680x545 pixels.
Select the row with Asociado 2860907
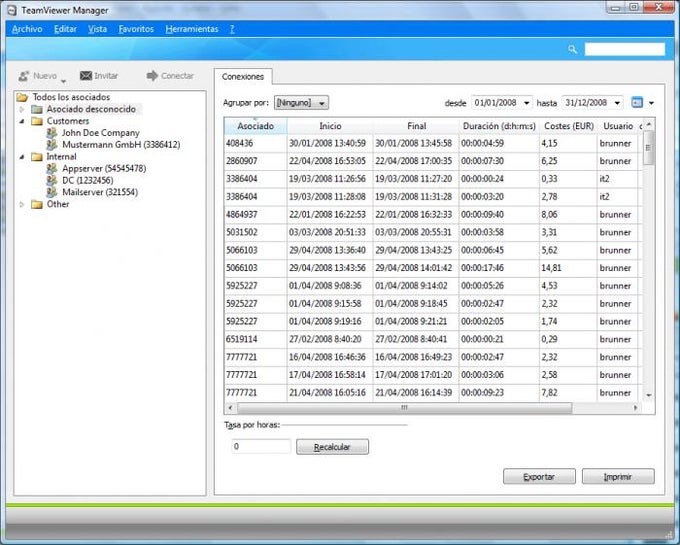(432, 161)
